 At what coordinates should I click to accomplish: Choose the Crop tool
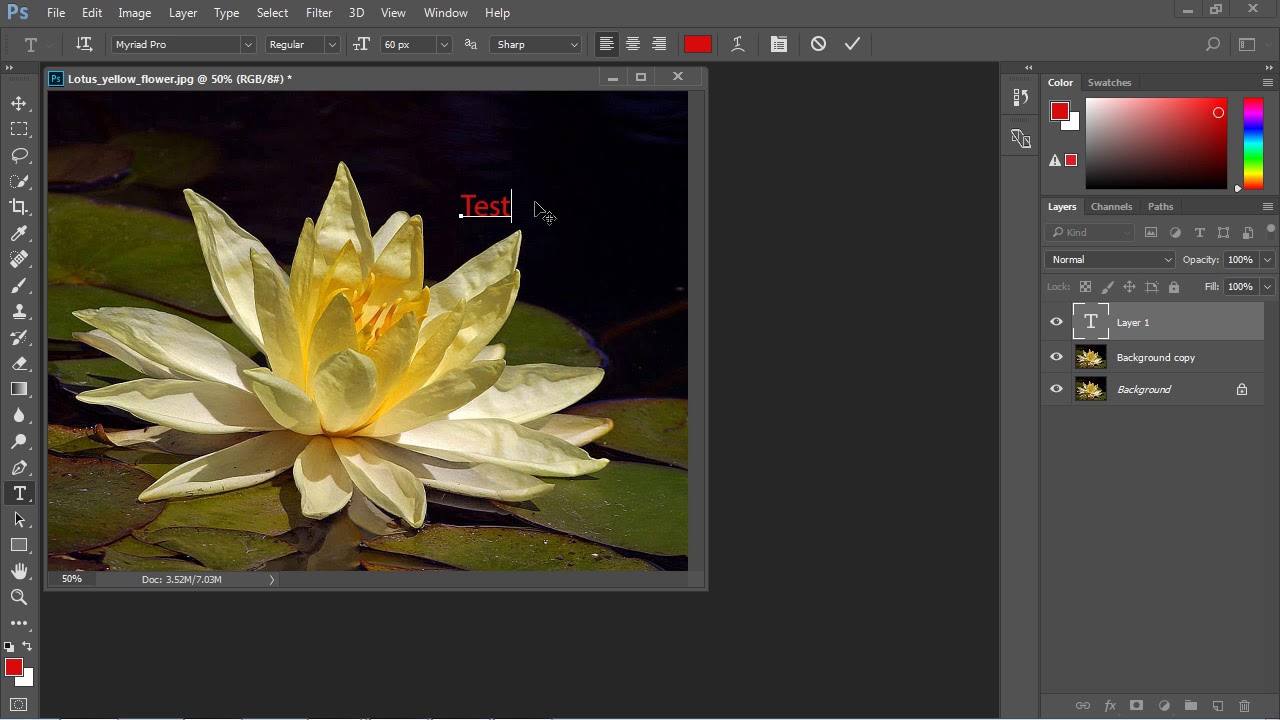point(19,207)
